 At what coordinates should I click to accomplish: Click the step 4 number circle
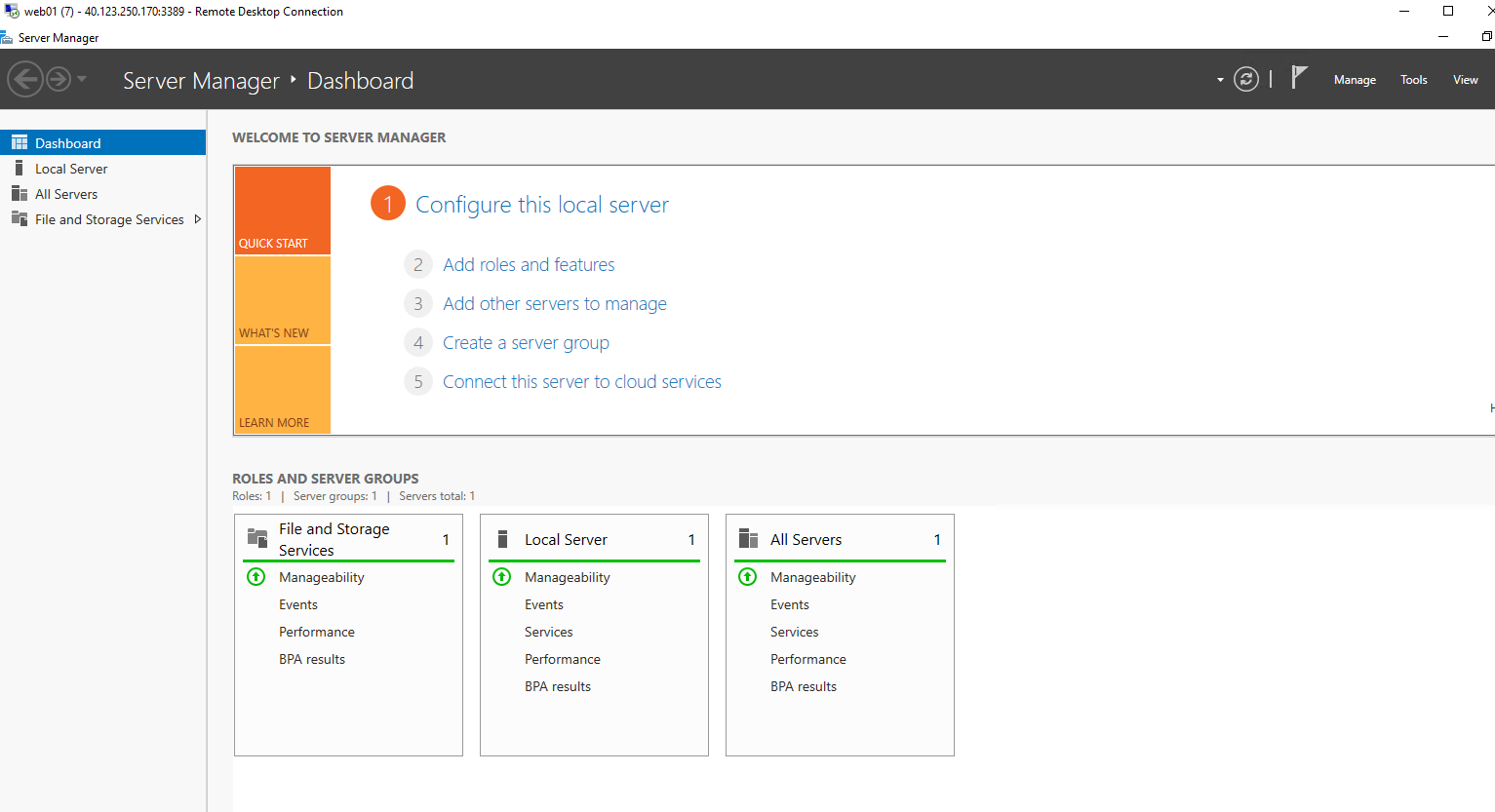coord(418,342)
